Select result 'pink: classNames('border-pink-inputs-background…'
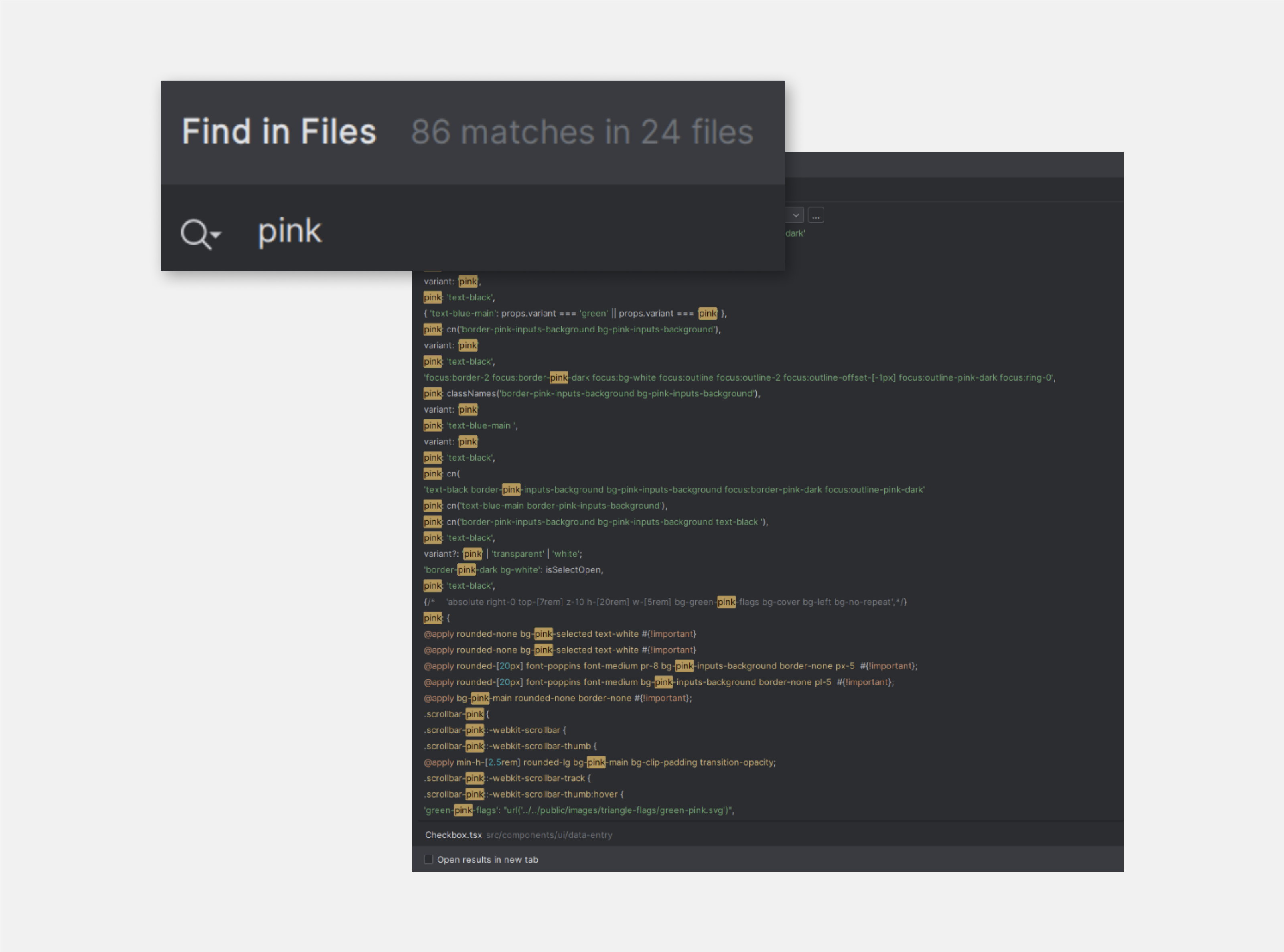1284x952 pixels. pos(592,394)
